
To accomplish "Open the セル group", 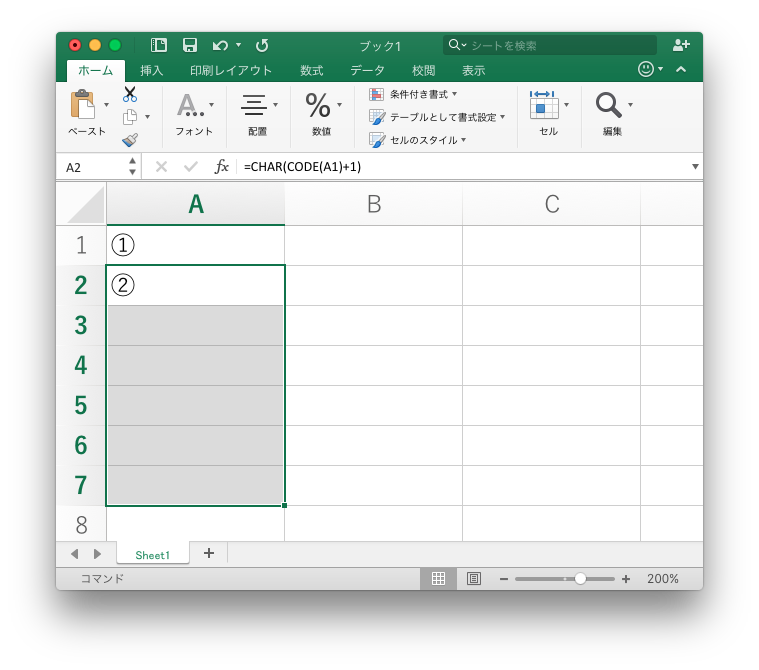I will pyautogui.click(x=548, y=114).
